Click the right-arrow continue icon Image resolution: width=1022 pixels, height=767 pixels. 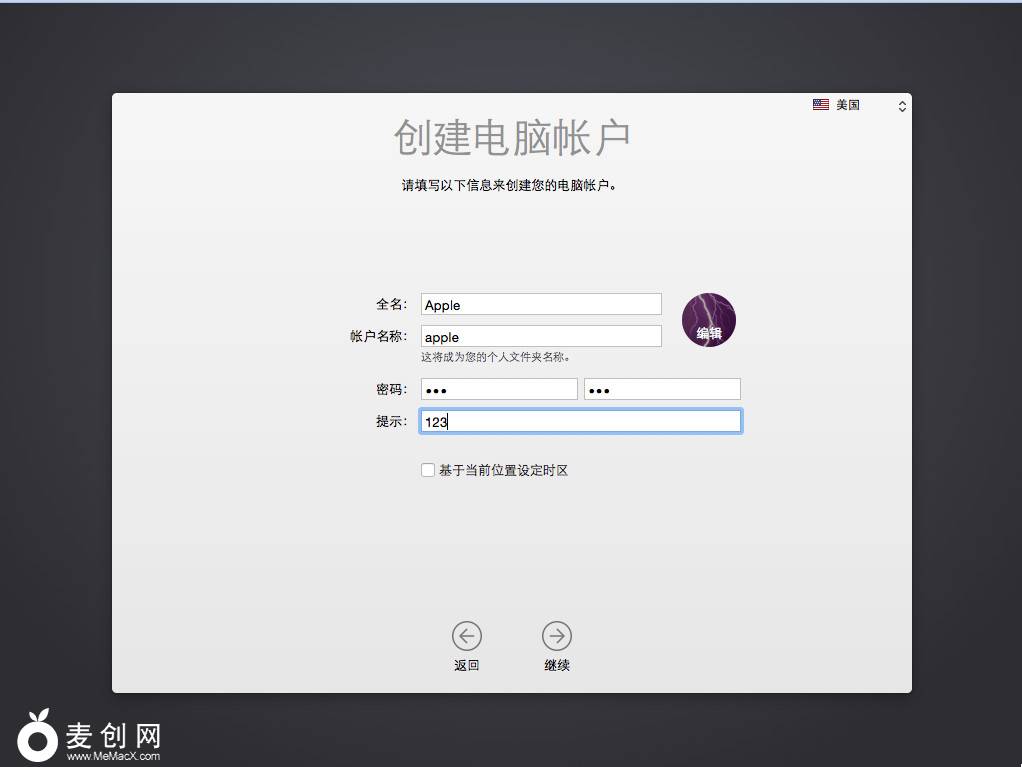click(x=557, y=636)
